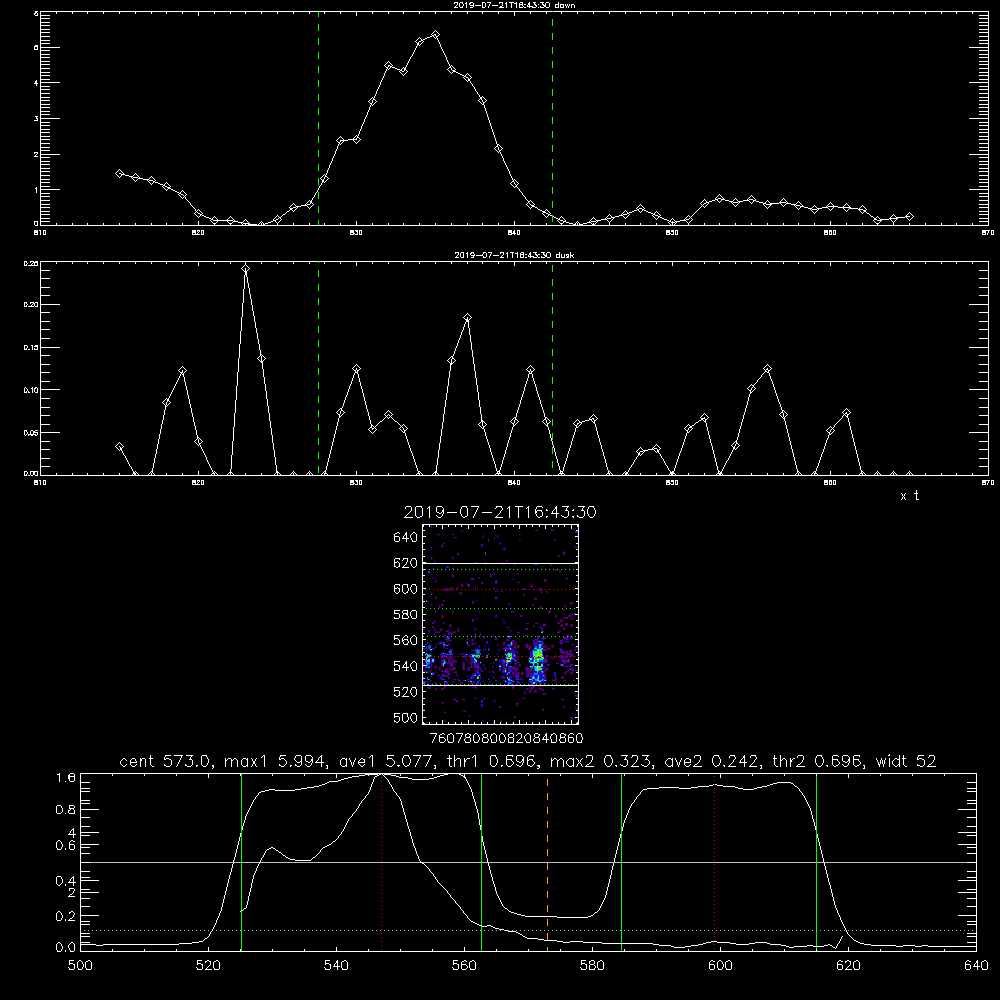Click the '0.8' label on bottom plot y-axis
The width and height of the screenshot is (1000, 1000).
click(x=66, y=810)
